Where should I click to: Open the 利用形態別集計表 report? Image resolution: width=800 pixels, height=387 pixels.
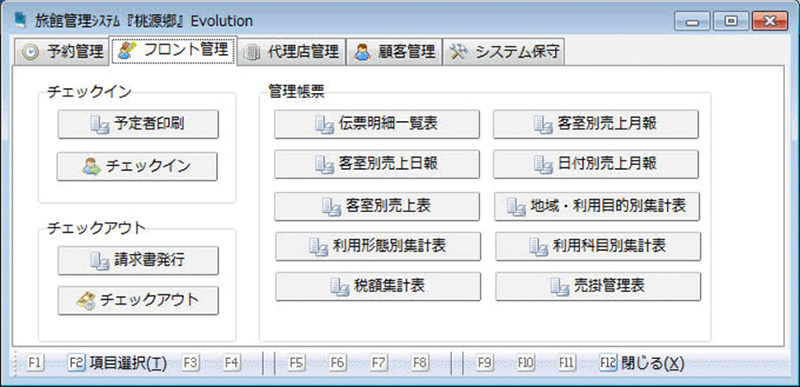[x=378, y=247]
